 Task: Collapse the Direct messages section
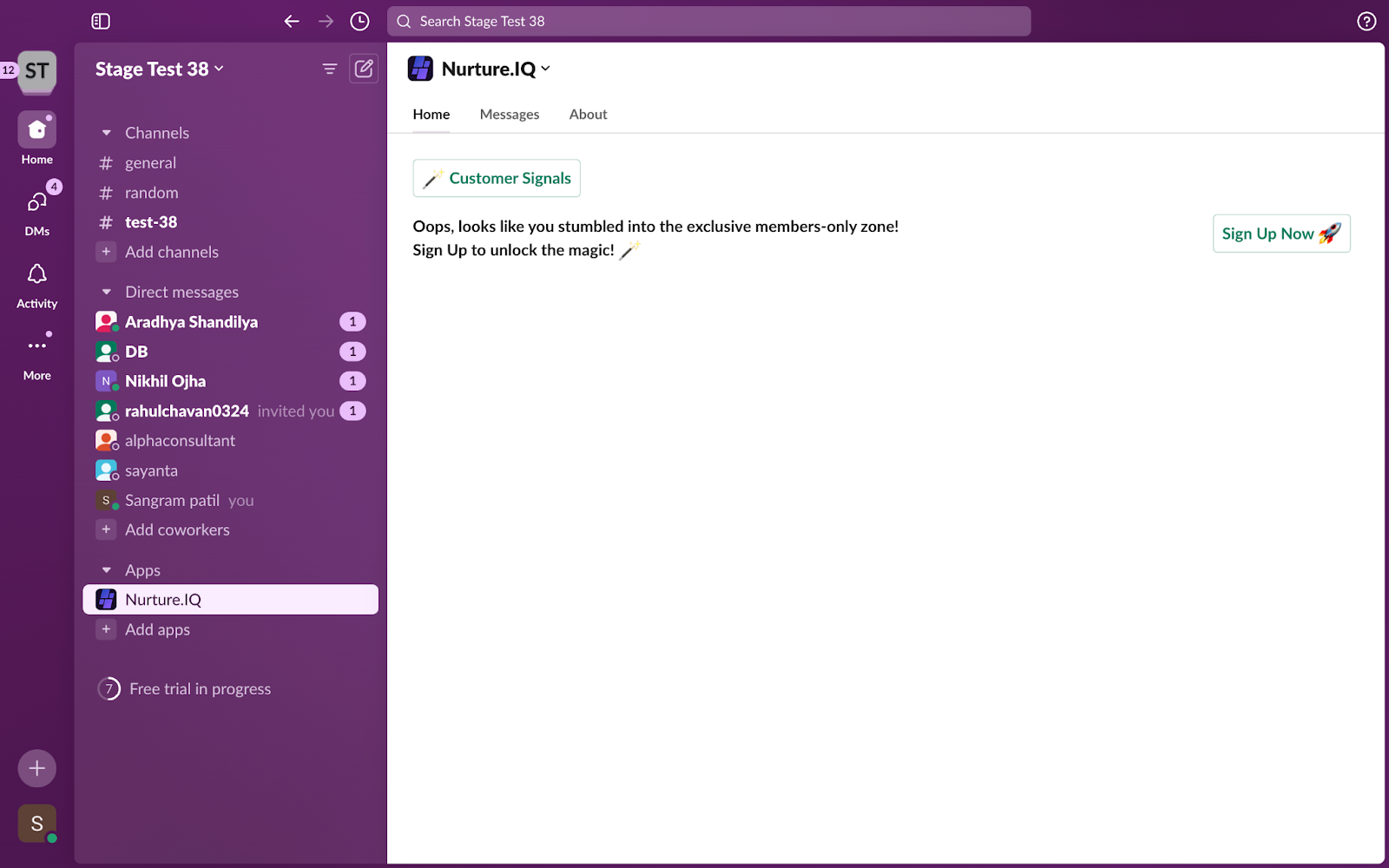(107, 293)
